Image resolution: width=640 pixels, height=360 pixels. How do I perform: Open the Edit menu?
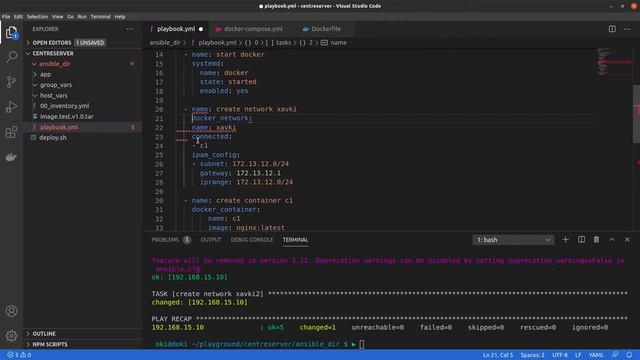point(18,17)
